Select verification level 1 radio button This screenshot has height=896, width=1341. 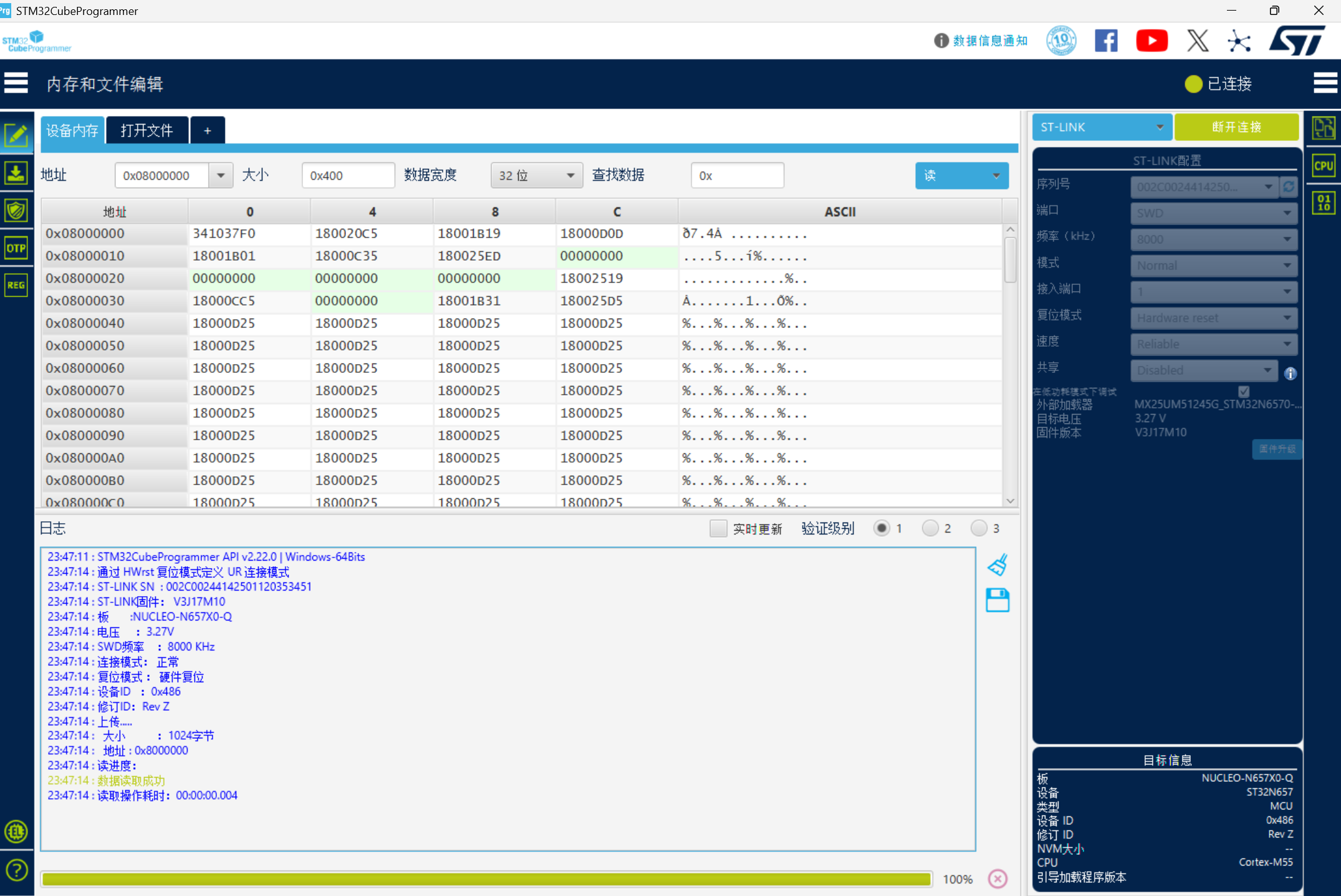click(882, 528)
